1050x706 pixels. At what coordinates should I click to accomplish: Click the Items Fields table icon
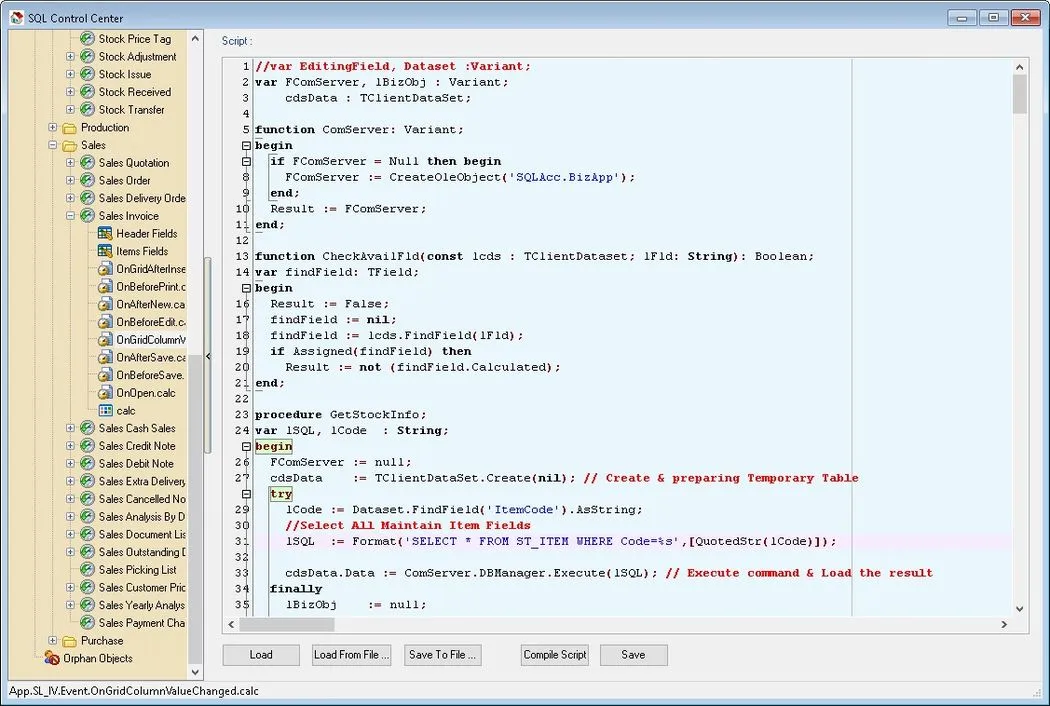pyautogui.click(x=105, y=251)
